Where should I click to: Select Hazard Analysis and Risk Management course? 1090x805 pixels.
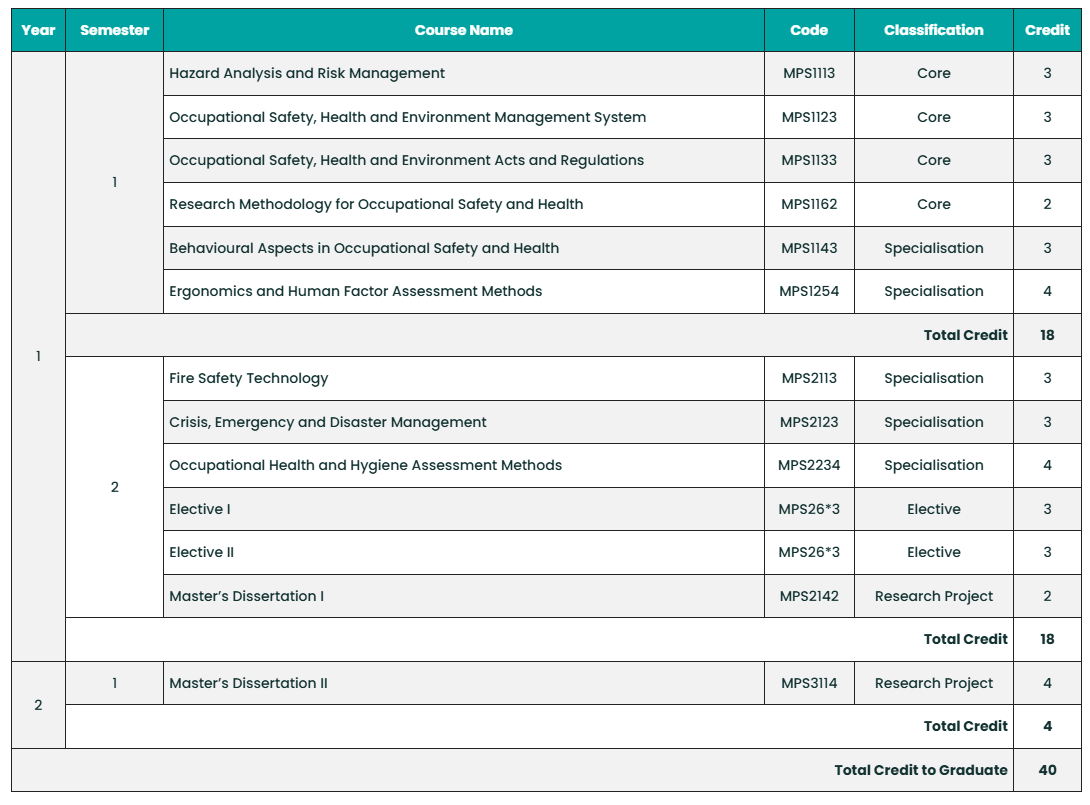tap(307, 73)
